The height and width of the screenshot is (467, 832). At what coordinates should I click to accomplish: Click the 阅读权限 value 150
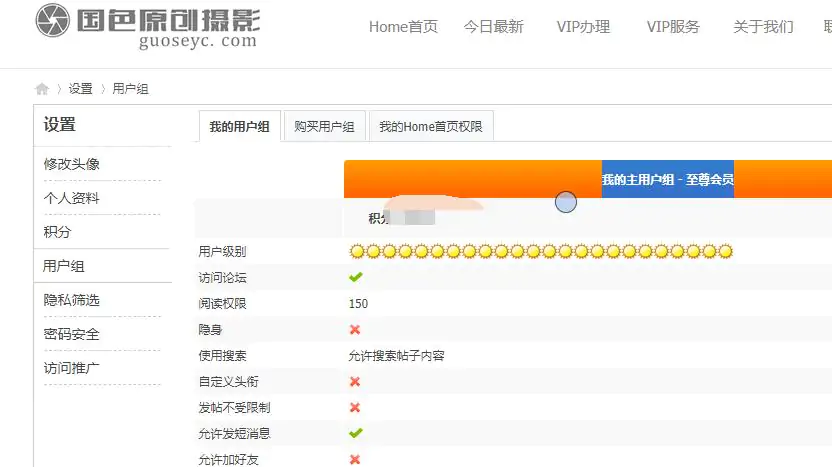358,304
